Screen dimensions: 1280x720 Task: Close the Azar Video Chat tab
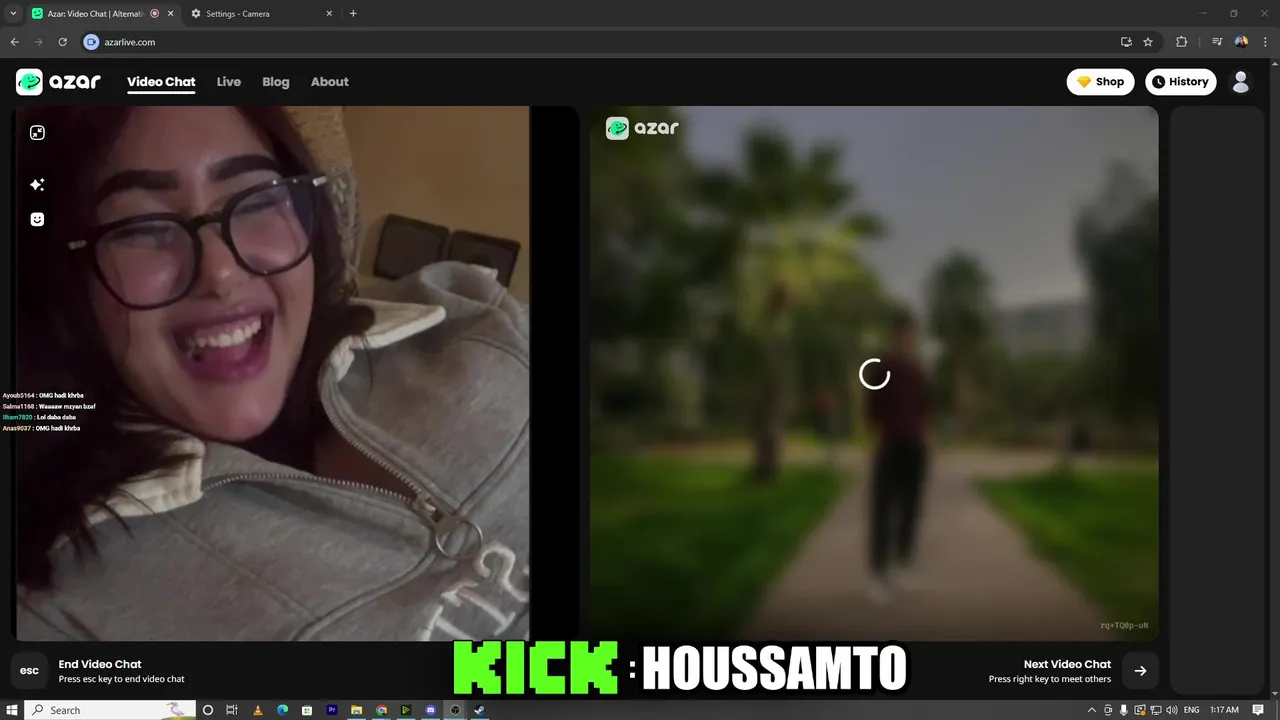tap(170, 14)
